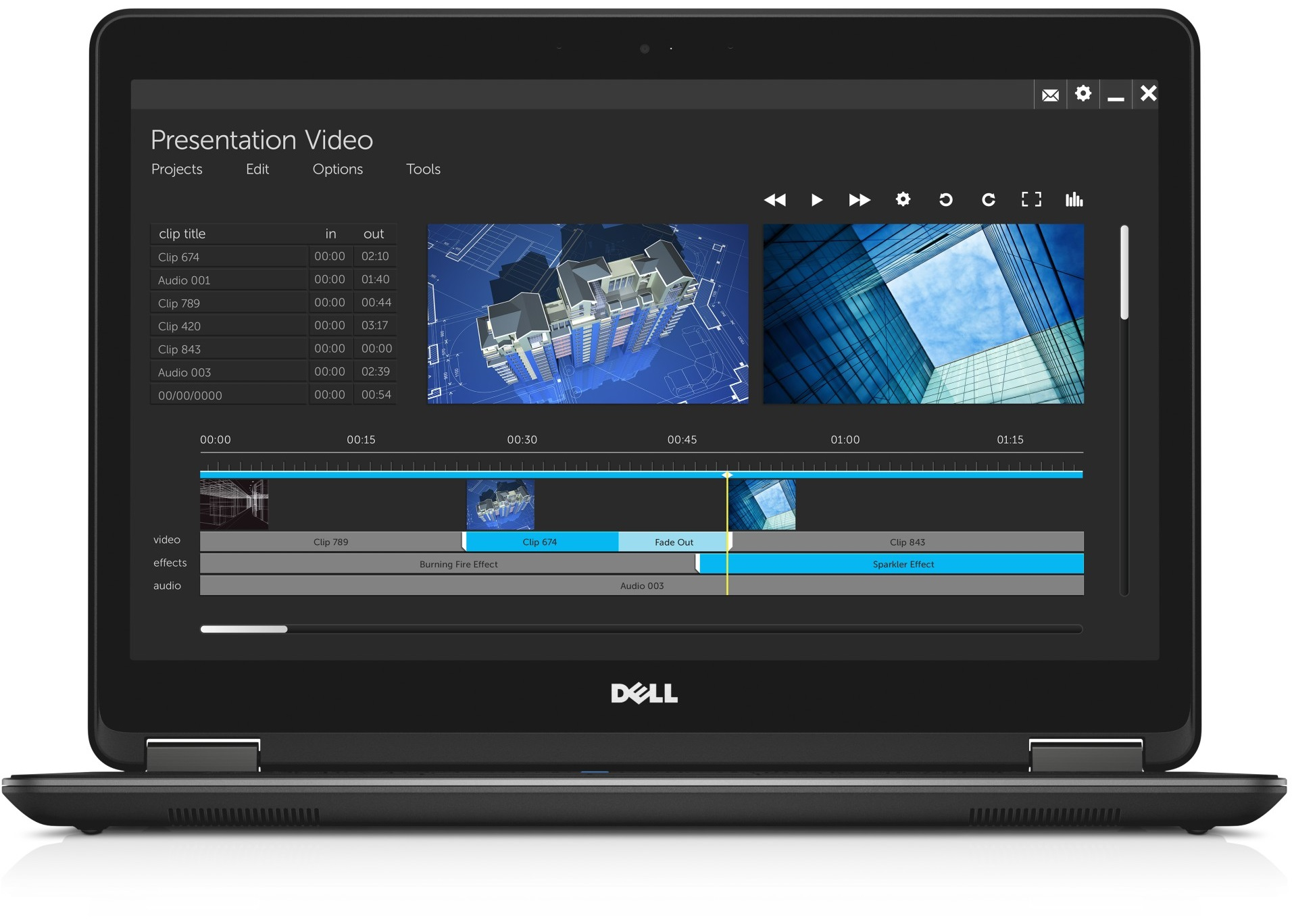The width and height of the screenshot is (1292, 924).
Task: Rewind playback with double-left arrows
Action: tap(774, 200)
